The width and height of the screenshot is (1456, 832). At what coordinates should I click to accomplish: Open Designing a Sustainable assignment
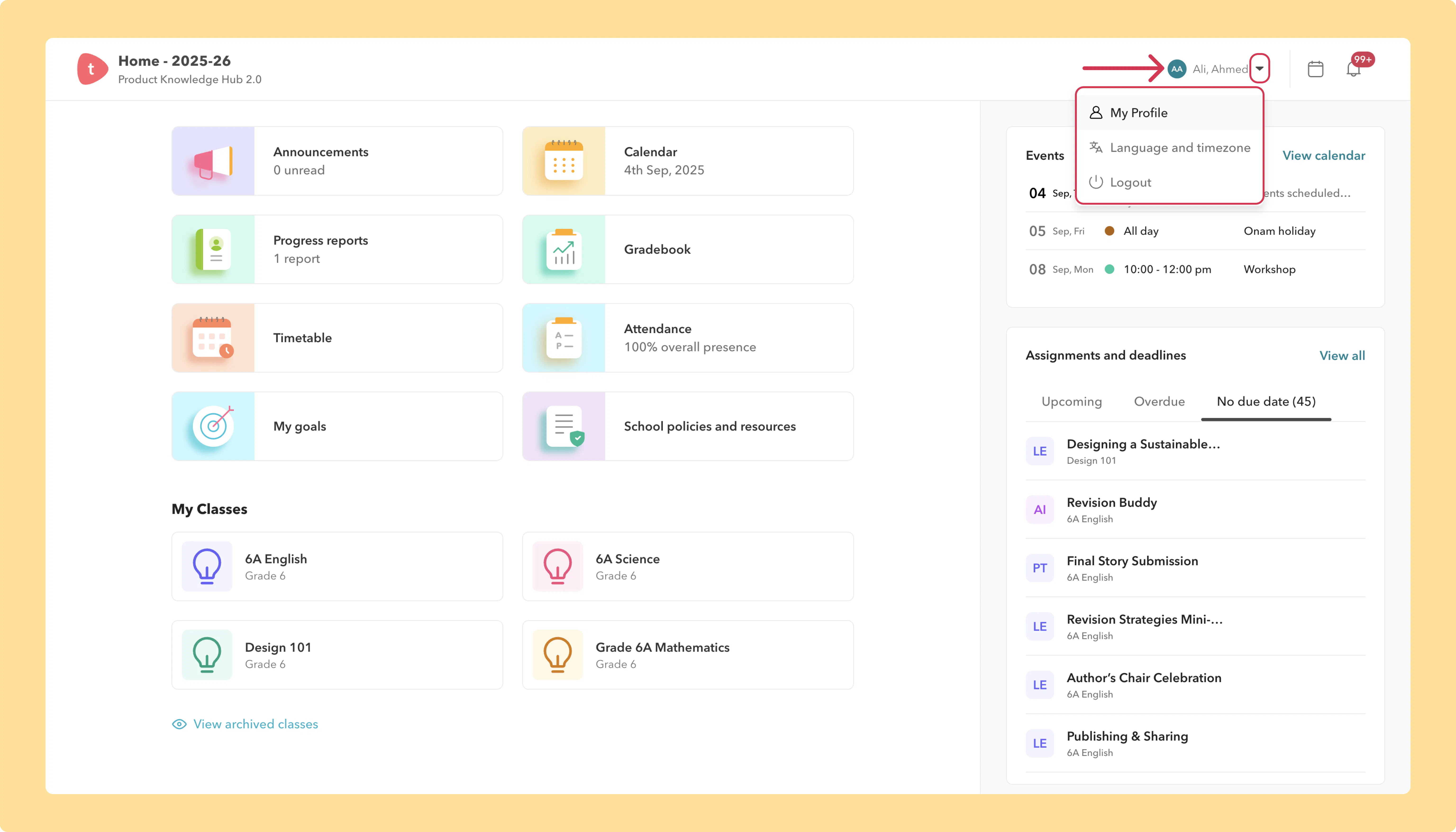tap(1195, 452)
